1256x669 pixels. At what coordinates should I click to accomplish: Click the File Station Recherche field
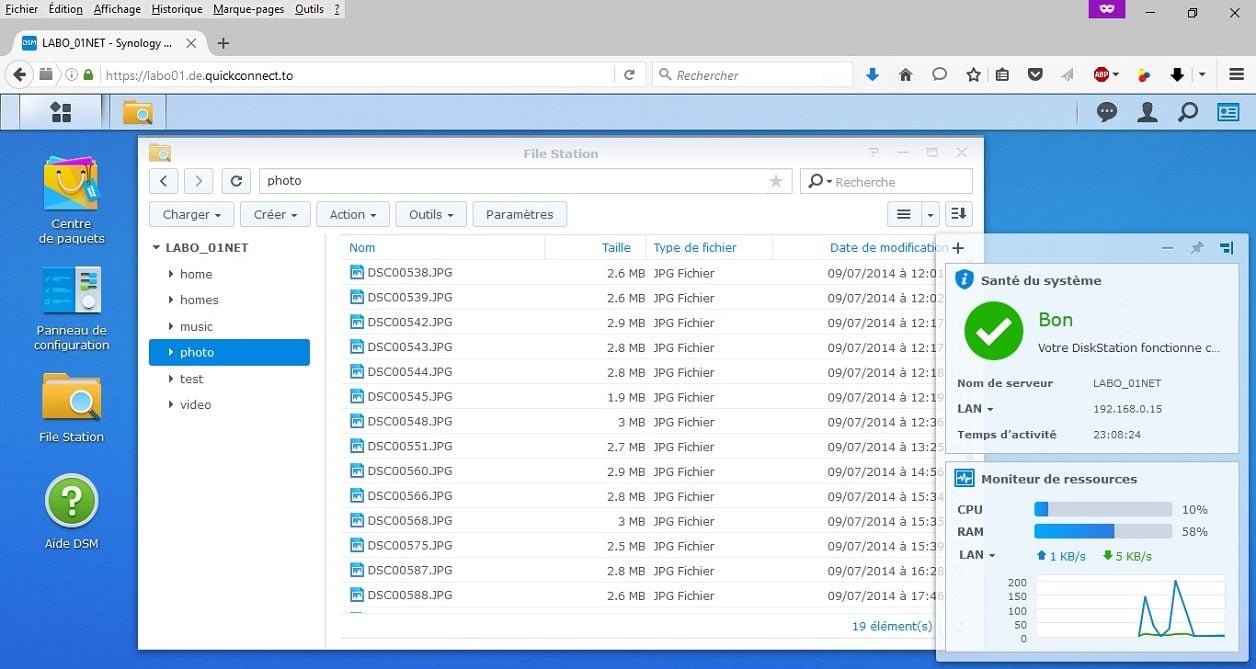886,181
